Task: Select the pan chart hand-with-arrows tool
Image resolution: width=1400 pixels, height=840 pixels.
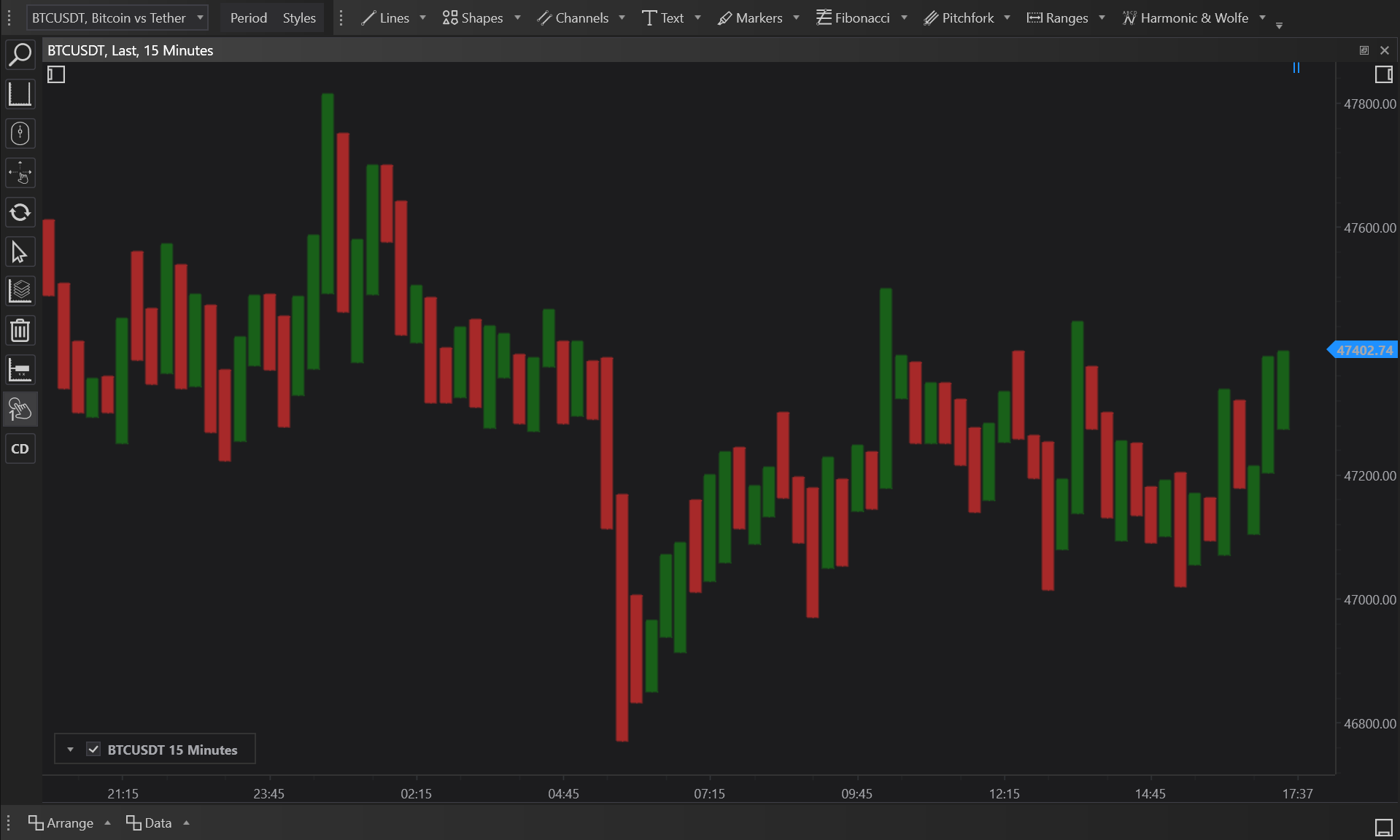Action: pyautogui.click(x=20, y=174)
